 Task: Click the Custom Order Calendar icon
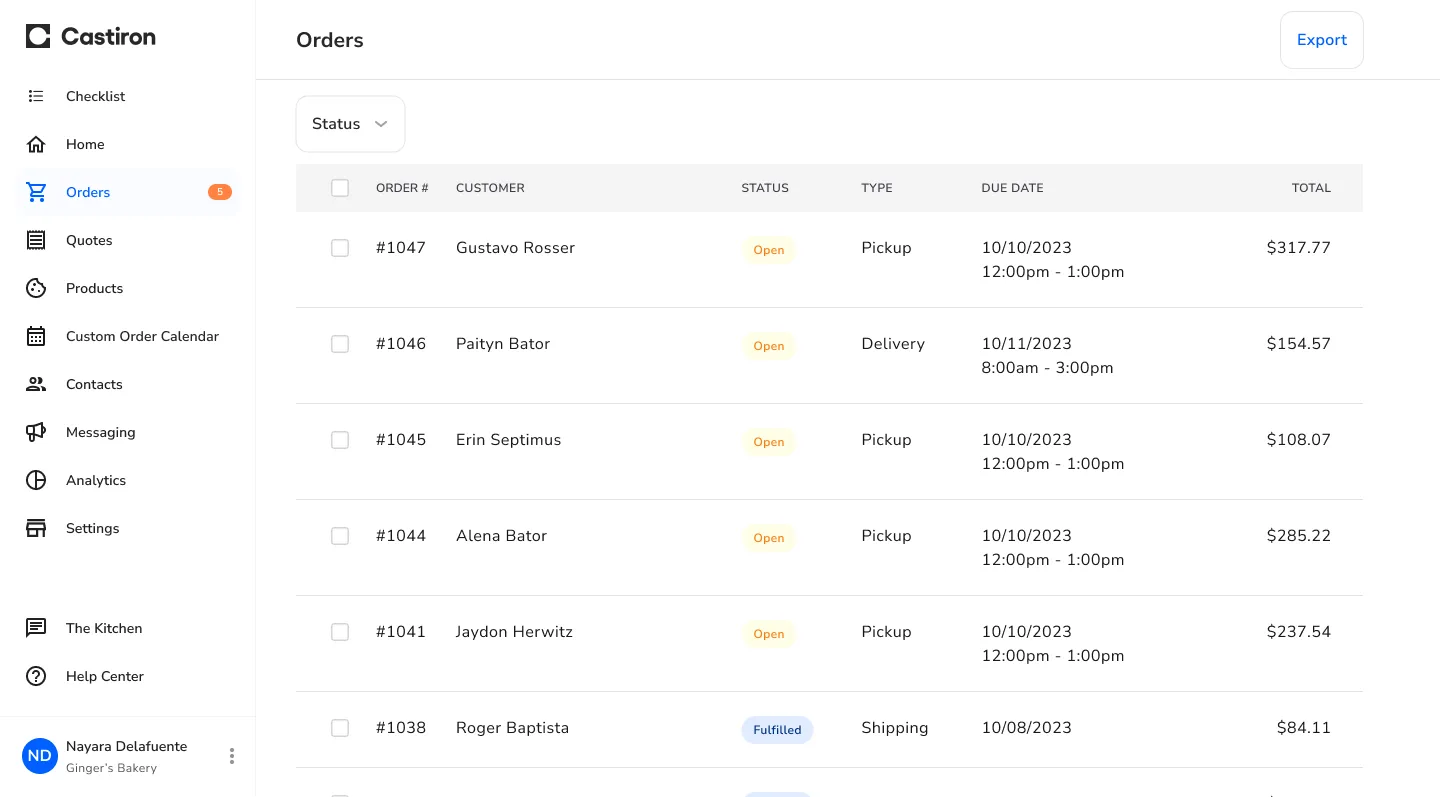tap(36, 336)
